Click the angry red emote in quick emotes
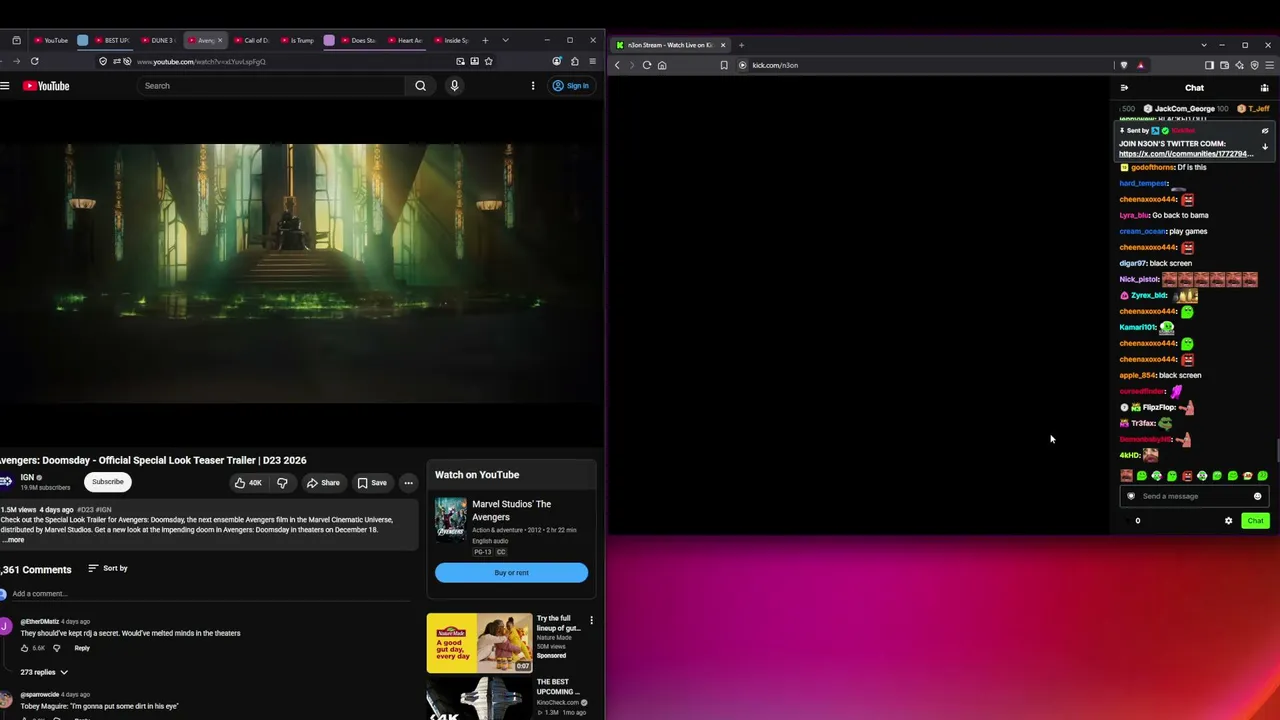The height and width of the screenshot is (720, 1280). pyautogui.click(x=1187, y=476)
